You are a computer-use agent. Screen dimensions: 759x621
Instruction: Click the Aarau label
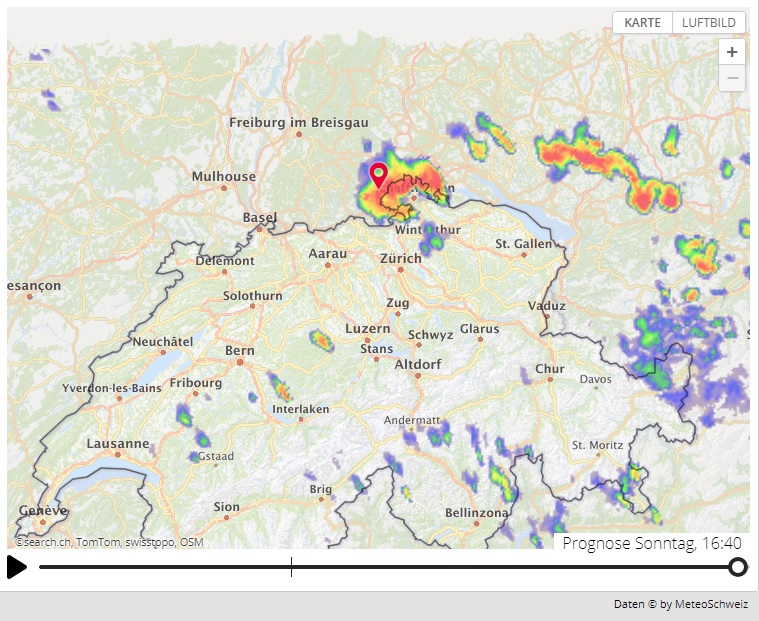point(328,254)
